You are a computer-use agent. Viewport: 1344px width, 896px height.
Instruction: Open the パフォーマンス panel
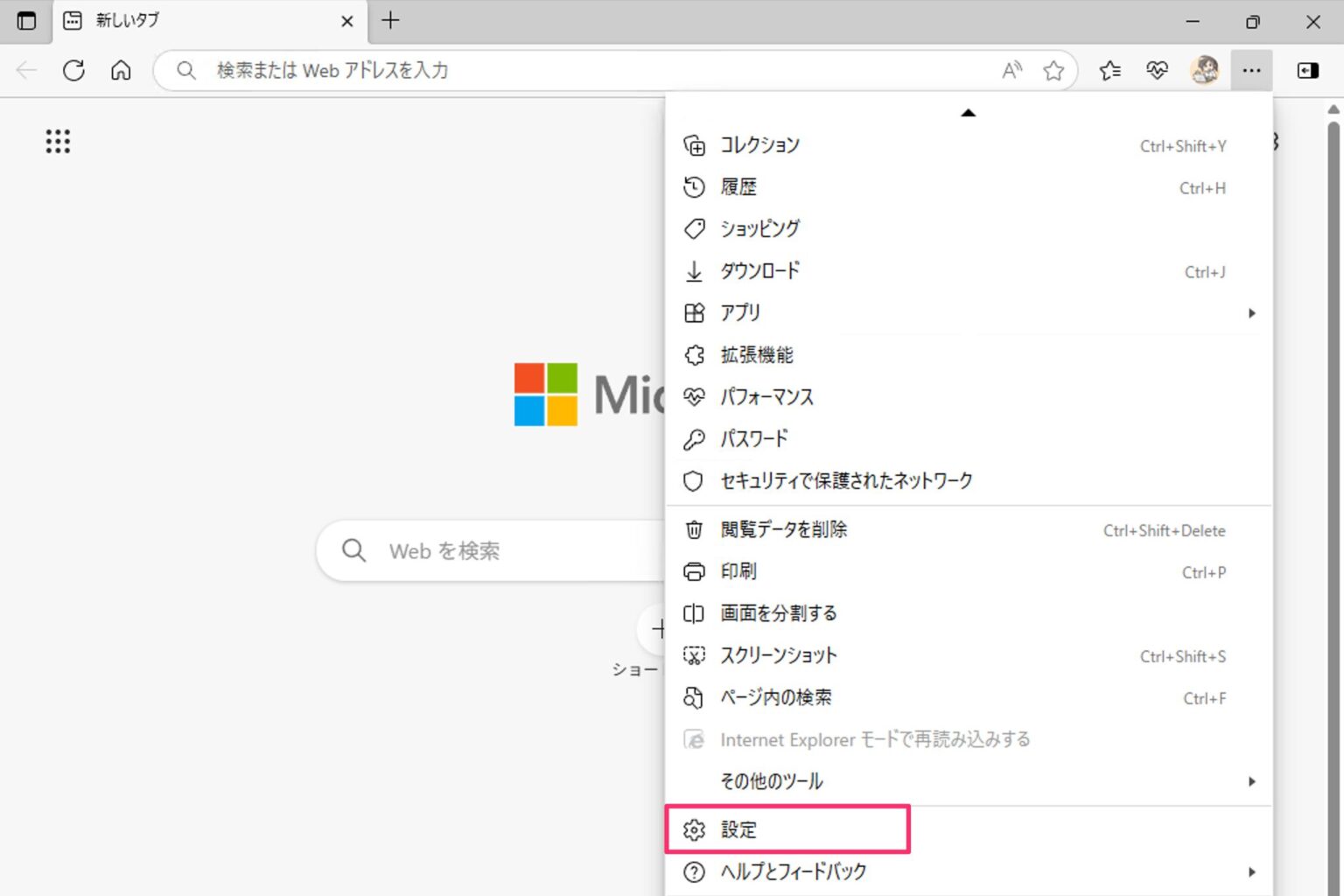766,396
